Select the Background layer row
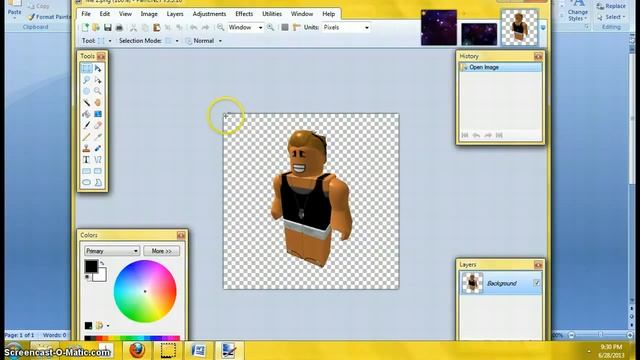640x360 pixels. (500, 283)
